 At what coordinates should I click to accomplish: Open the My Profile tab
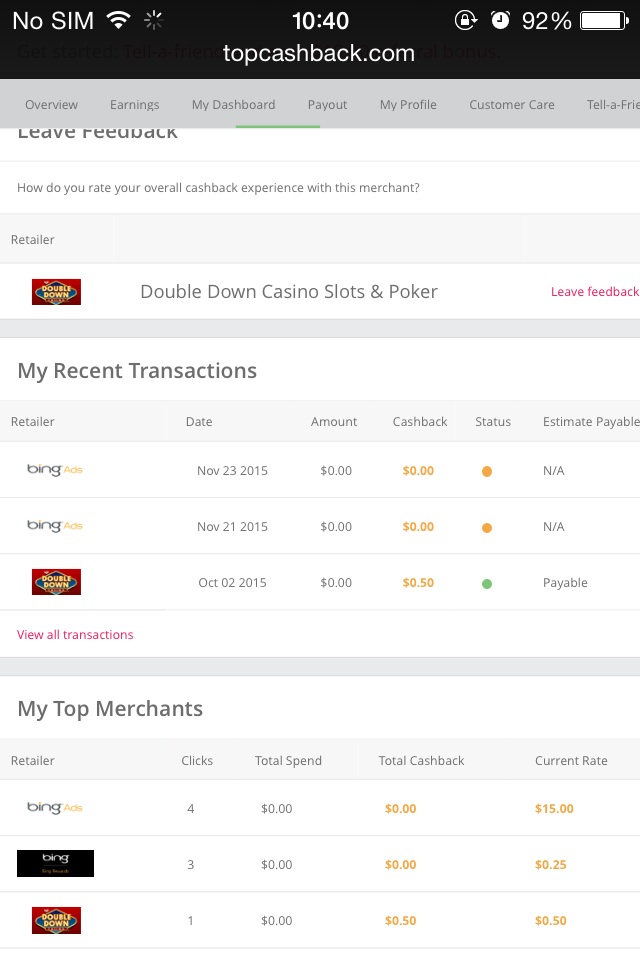point(408,105)
